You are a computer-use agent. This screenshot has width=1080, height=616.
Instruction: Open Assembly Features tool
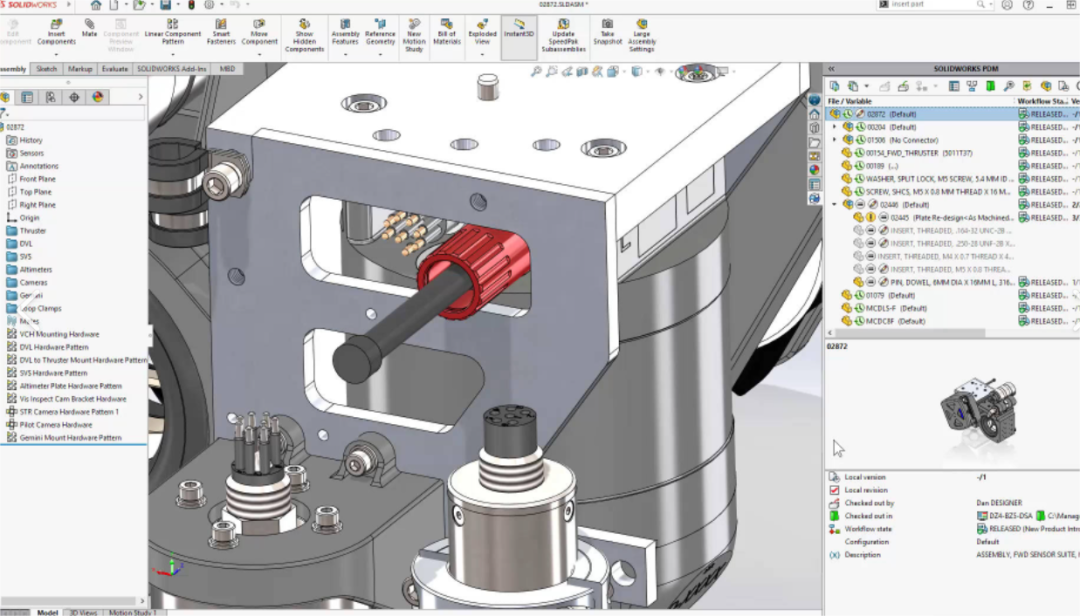pyautogui.click(x=345, y=32)
